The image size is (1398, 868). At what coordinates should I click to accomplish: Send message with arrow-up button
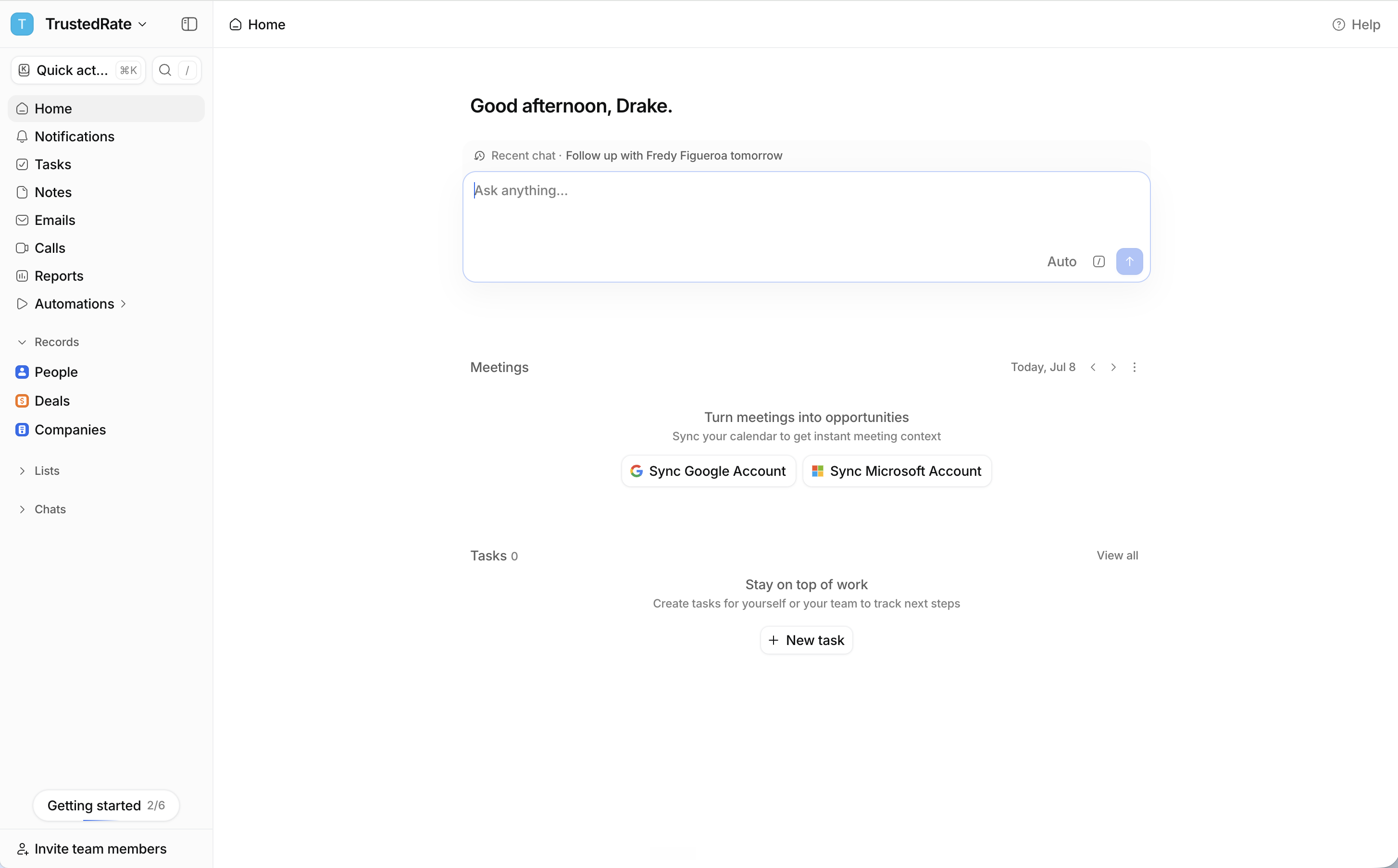[x=1129, y=261]
